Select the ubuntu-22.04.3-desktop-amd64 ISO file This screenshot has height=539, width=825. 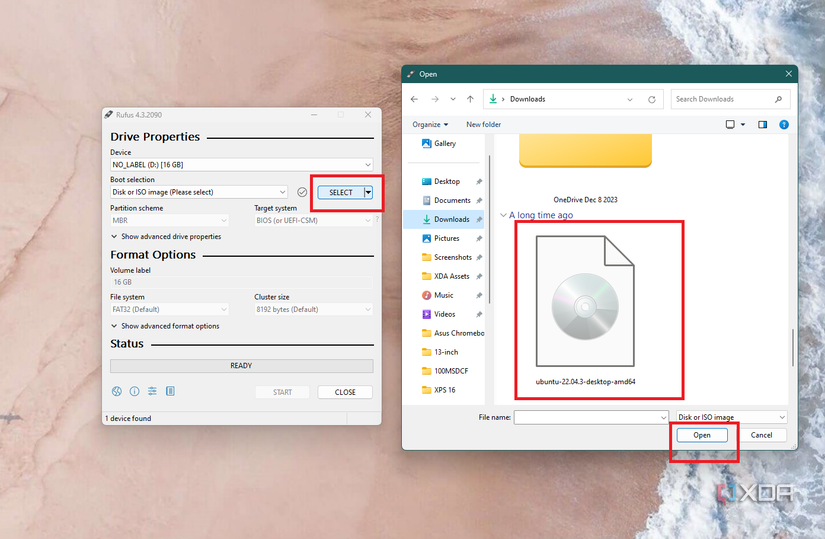tap(585, 311)
